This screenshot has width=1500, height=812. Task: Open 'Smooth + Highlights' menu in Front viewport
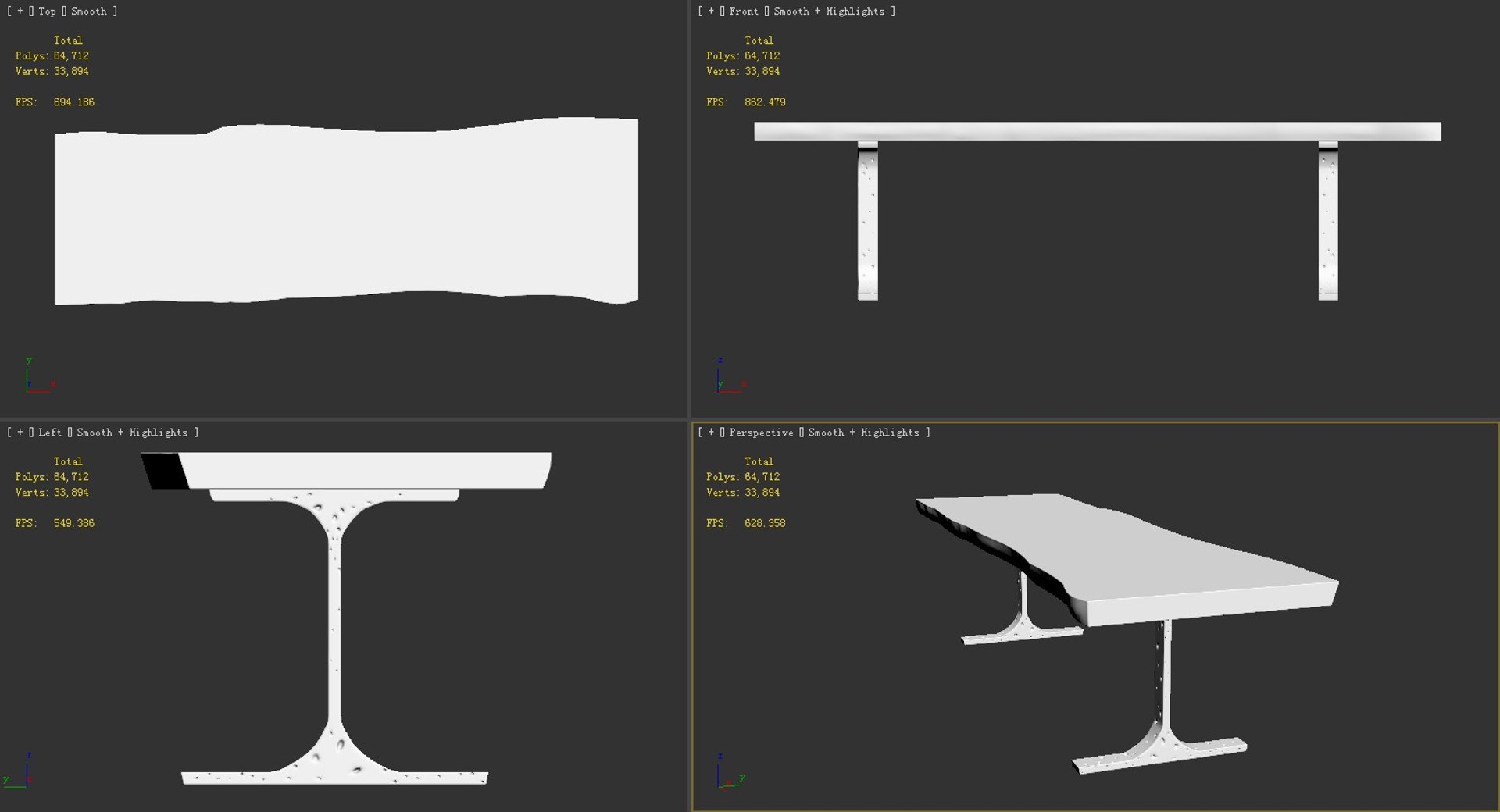(829, 11)
